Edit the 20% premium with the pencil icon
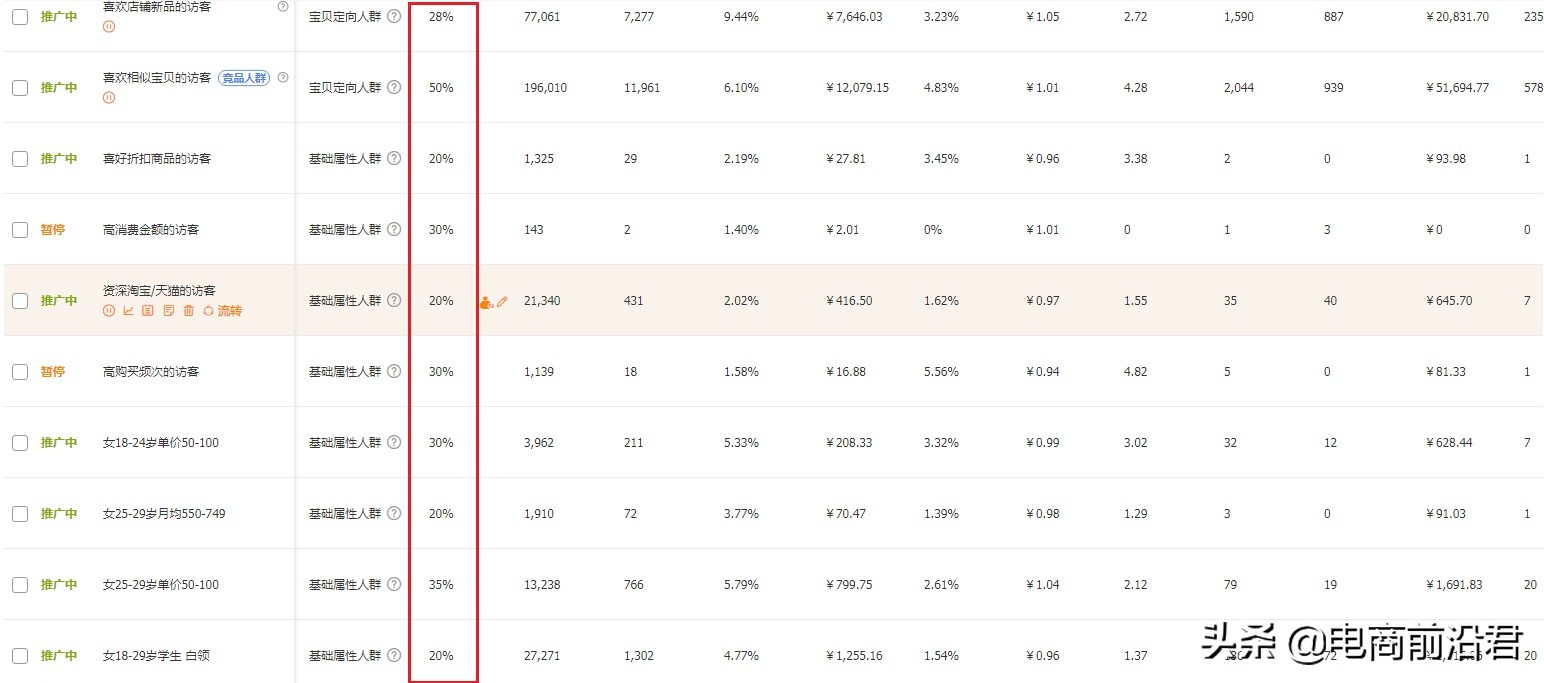Screen dimensions: 1544x683 (x=502, y=301)
